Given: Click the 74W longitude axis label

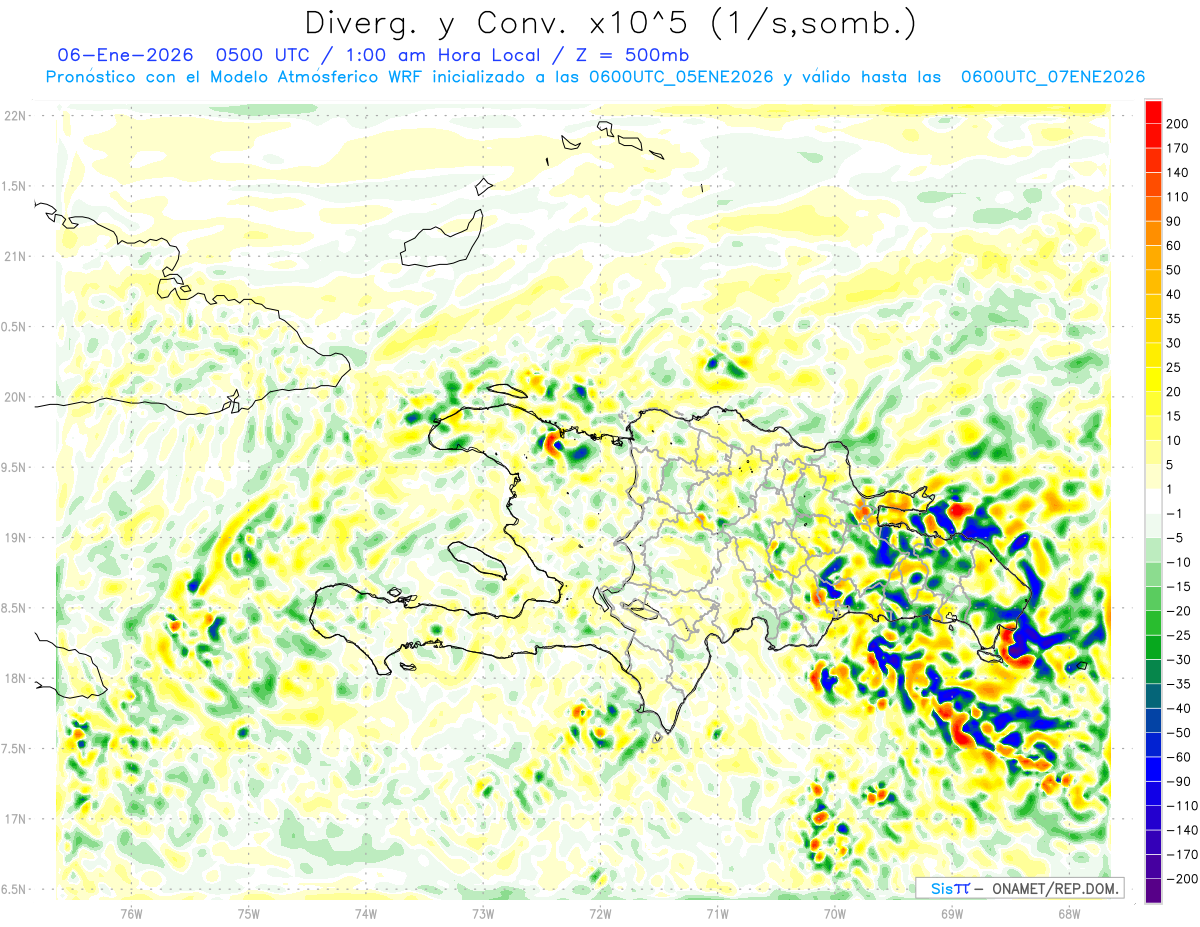Looking at the screenshot, I should tap(366, 913).
